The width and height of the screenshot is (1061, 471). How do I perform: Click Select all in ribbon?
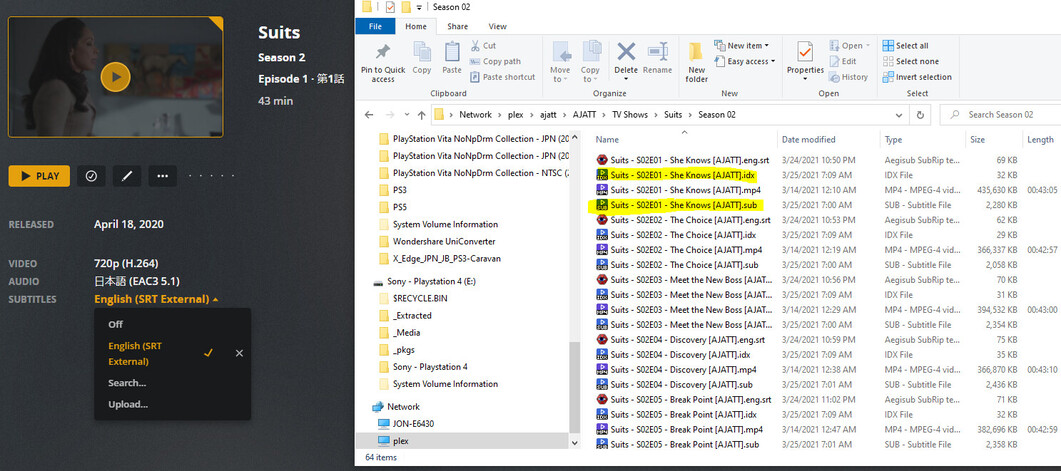[905, 45]
